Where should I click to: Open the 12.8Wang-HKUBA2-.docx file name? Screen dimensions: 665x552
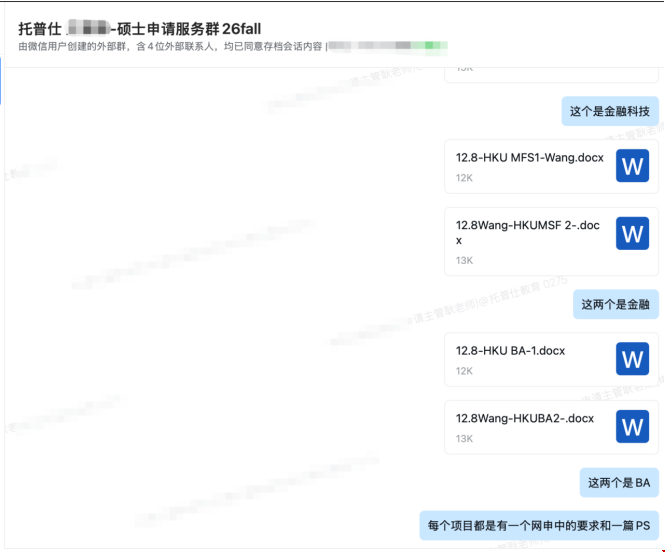(x=524, y=418)
